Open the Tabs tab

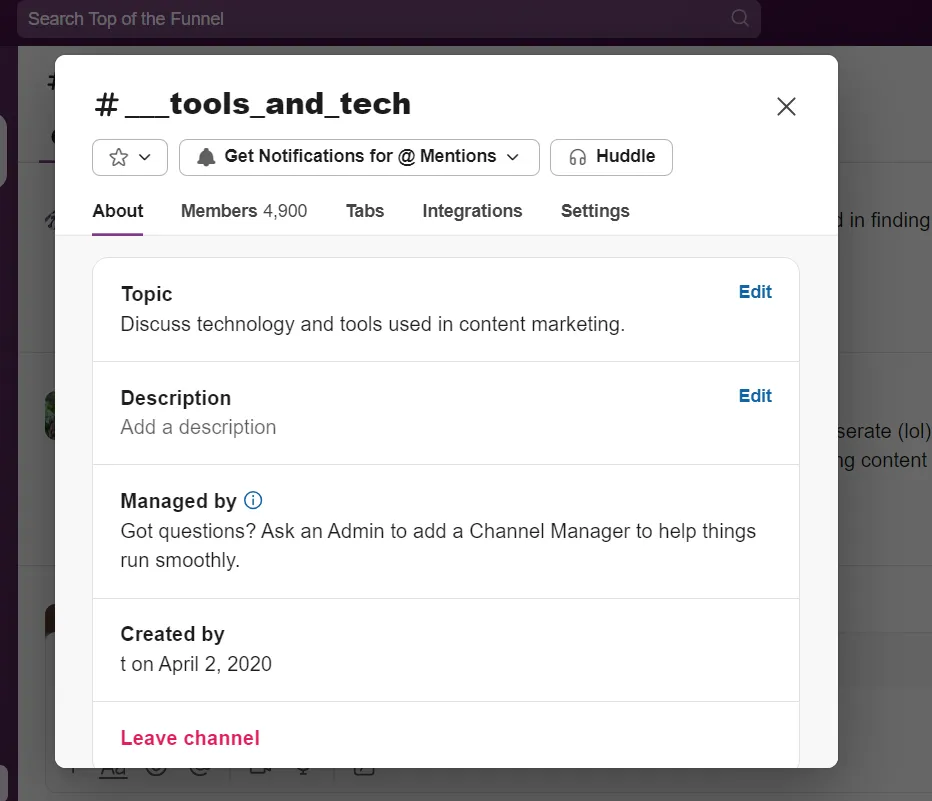[x=365, y=211]
